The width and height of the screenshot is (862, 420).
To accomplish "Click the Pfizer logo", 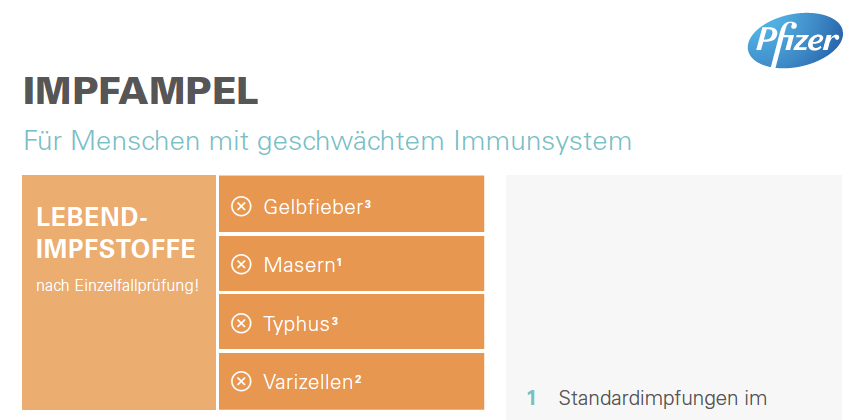I will tap(795, 41).
